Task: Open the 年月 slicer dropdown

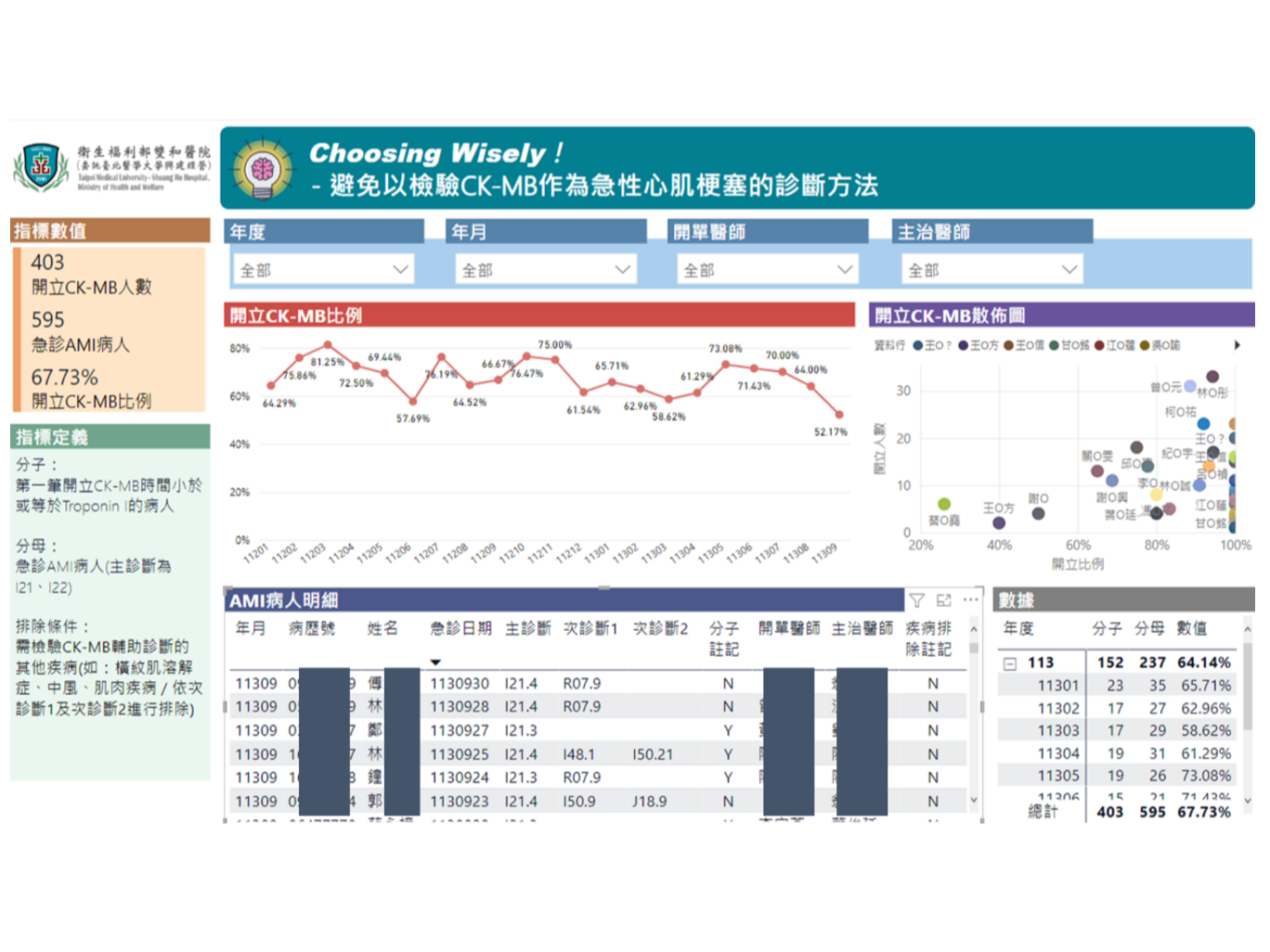Action: (x=546, y=270)
